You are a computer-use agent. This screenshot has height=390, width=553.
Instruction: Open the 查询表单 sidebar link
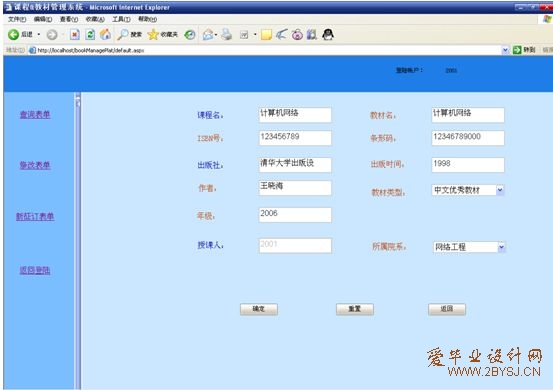(35, 115)
